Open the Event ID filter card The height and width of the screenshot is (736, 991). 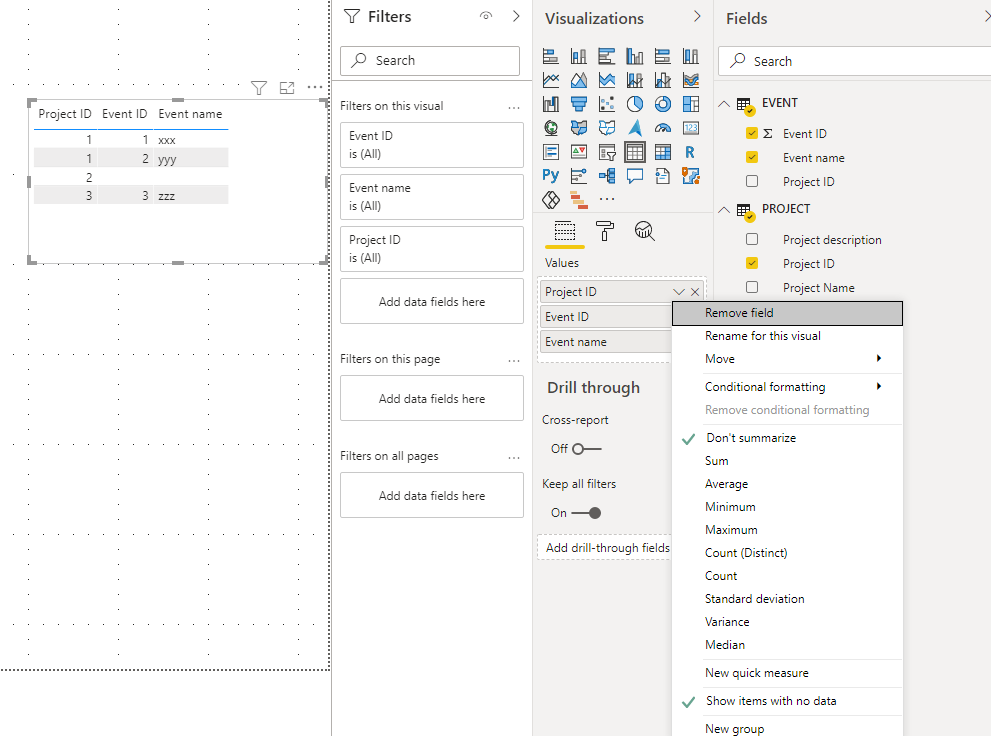[x=432, y=145]
